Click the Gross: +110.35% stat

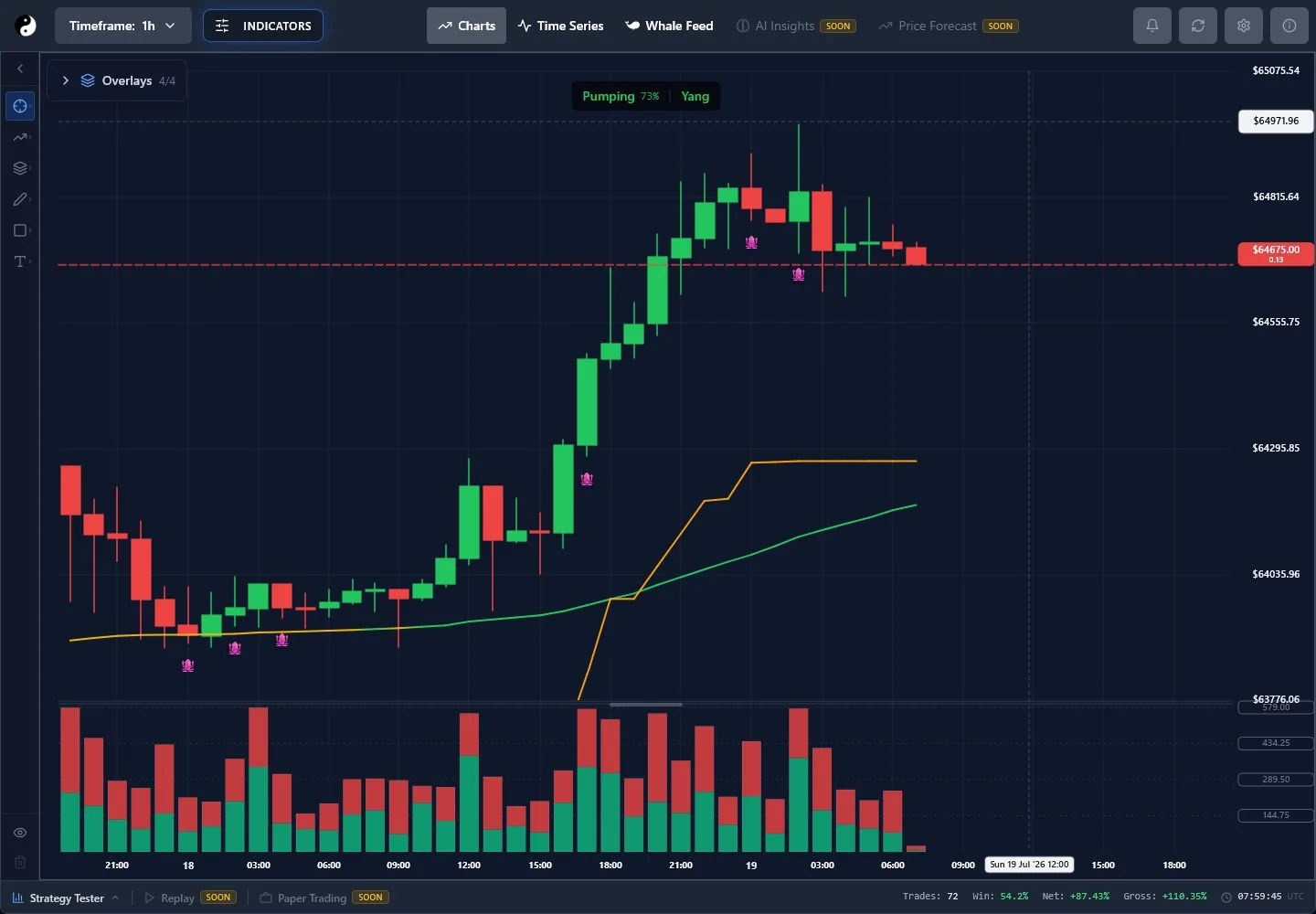click(1165, 897)
